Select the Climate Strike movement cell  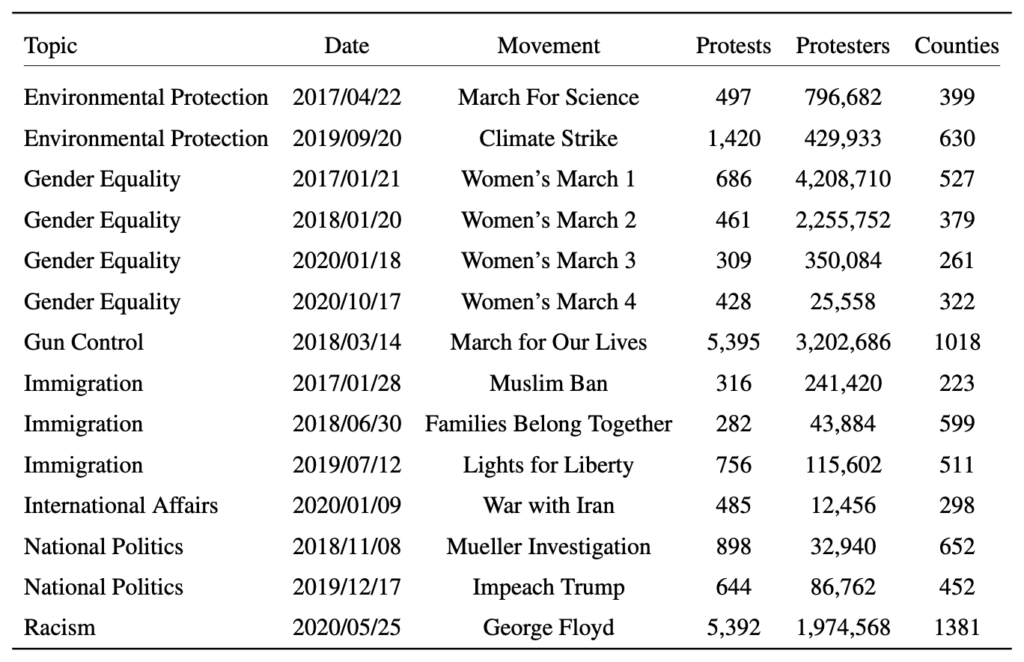[x=548, y=138]
